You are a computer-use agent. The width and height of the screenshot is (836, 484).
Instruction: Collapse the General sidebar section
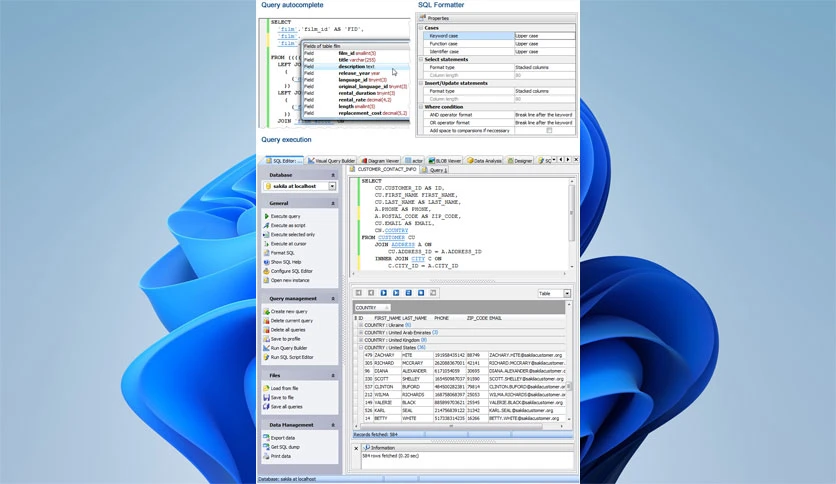(x=333, y=203)
